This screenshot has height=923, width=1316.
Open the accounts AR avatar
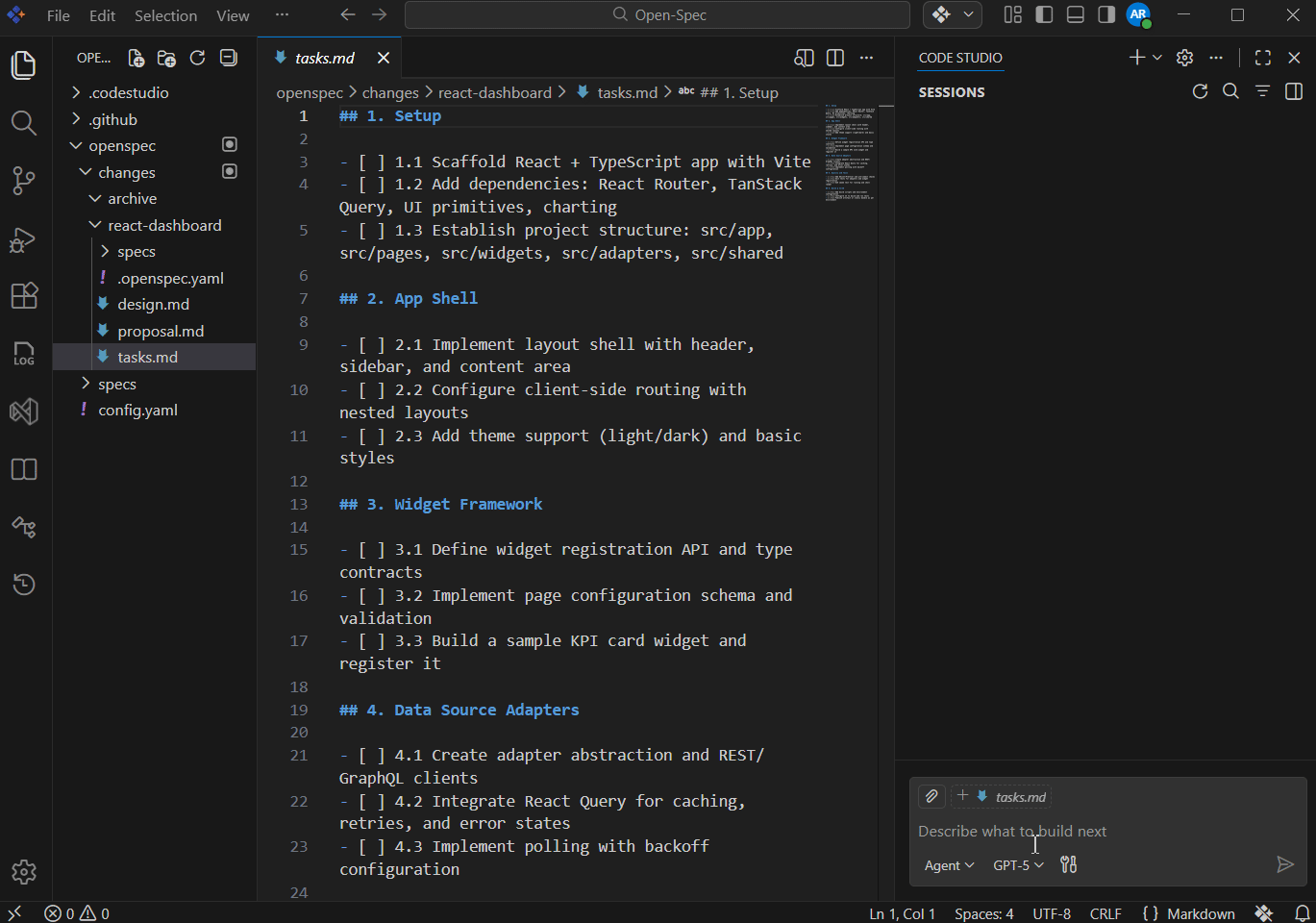pyautogui.click(x=1138, y=14)
